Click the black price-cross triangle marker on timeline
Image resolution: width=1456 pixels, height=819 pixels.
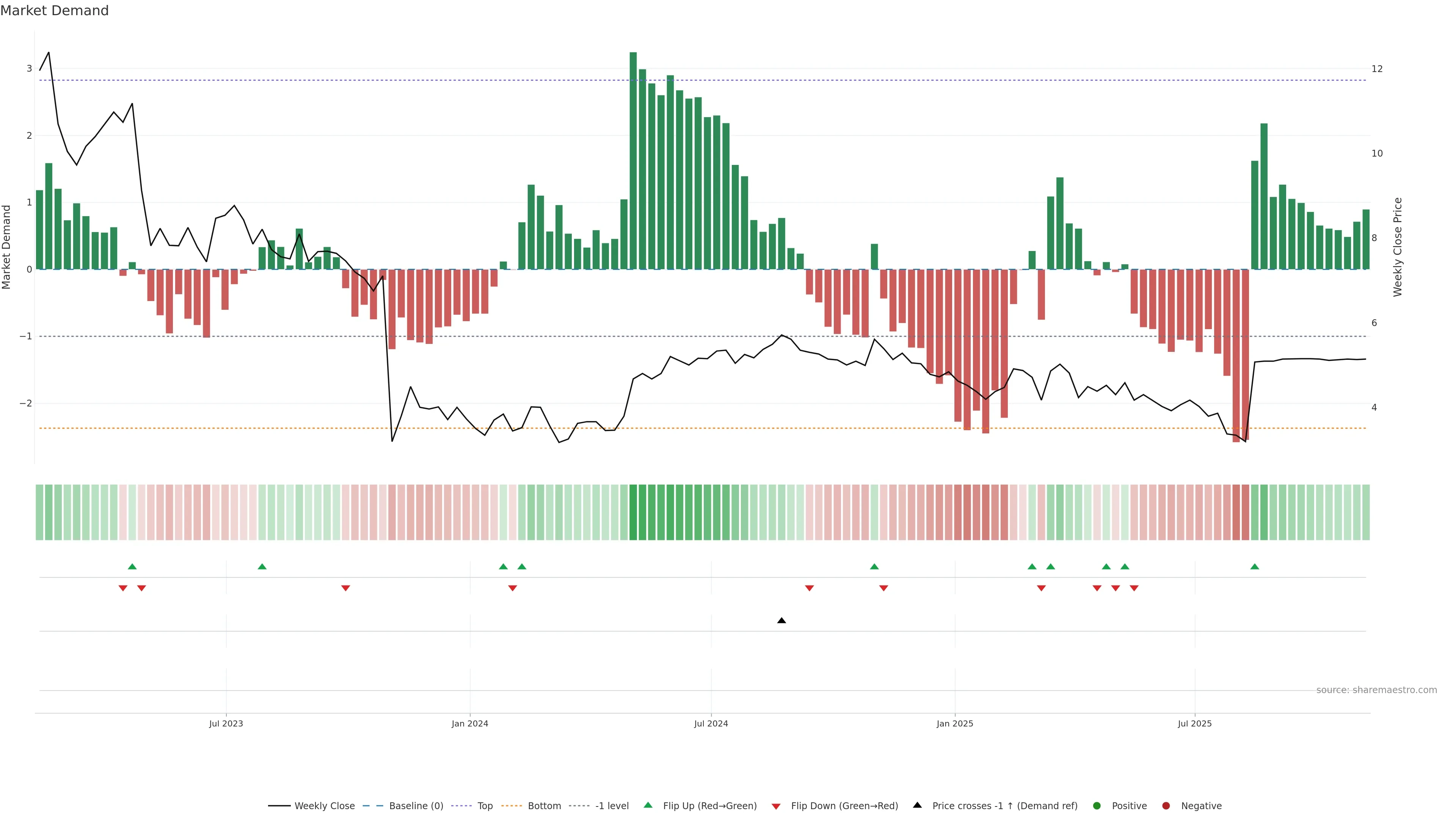point(782,621)
